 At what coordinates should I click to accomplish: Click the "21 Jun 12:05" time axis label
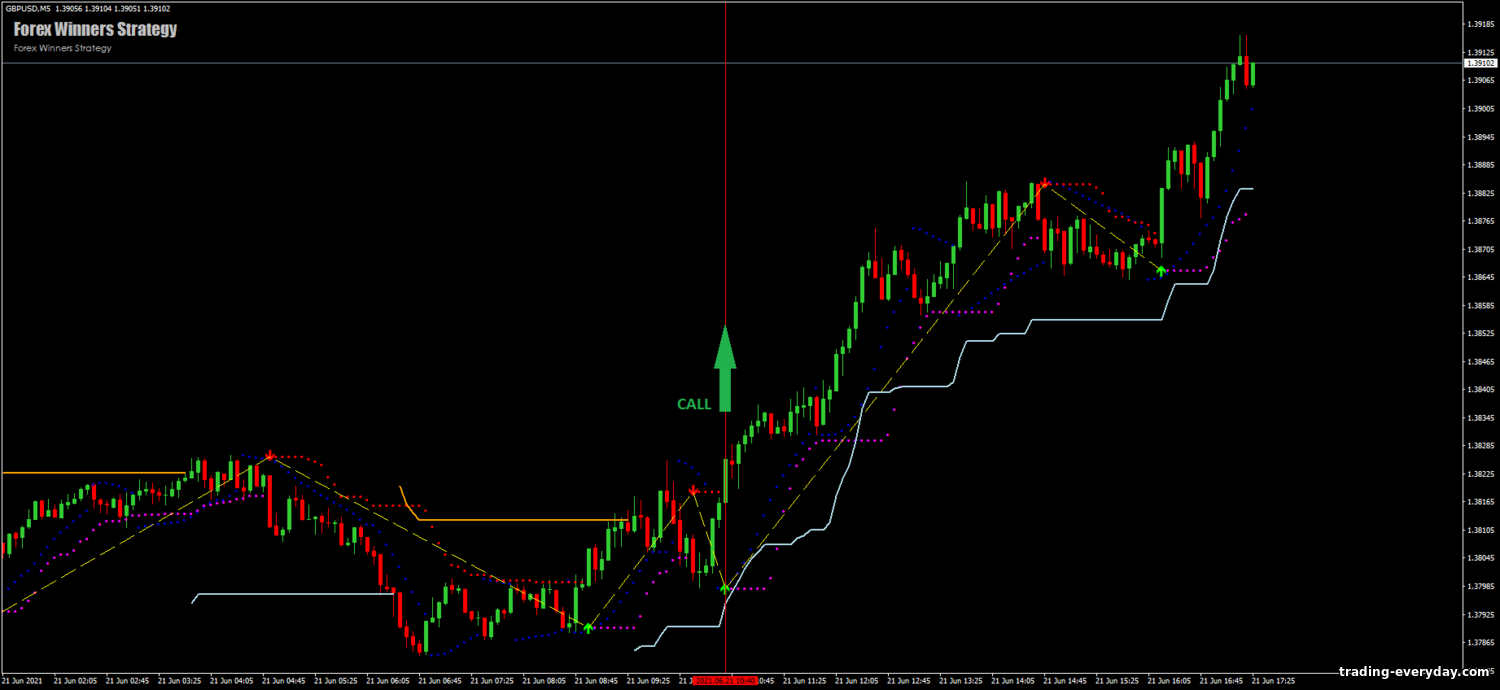click(x=860, y=679)
